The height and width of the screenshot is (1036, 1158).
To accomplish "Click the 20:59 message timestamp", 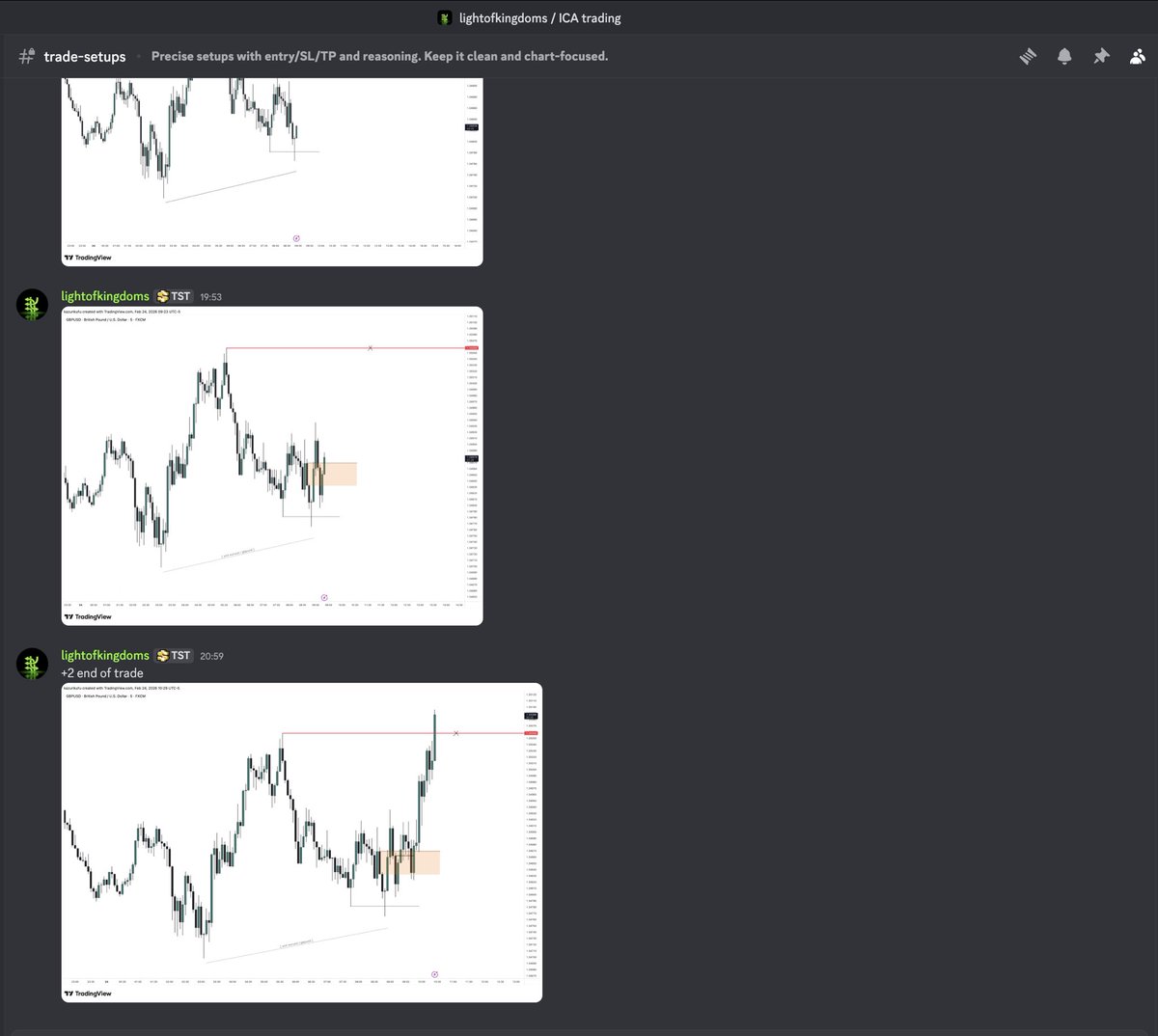I will (211, 657).
